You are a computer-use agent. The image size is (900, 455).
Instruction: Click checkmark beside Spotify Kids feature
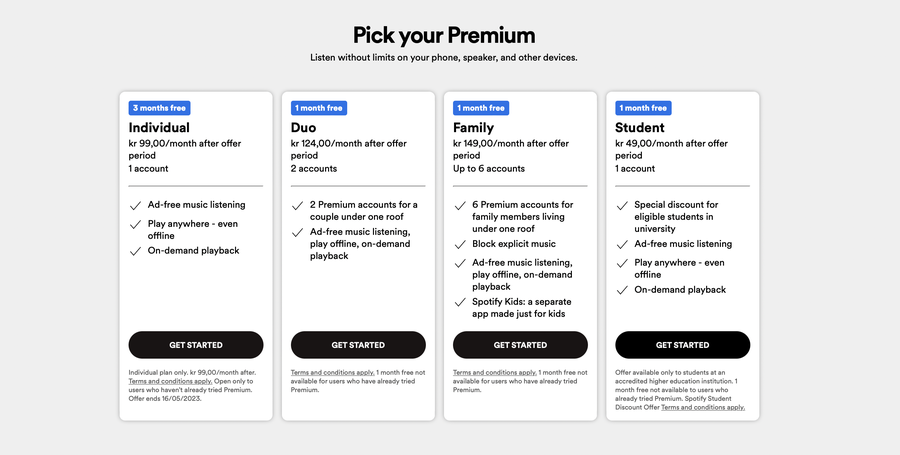[x=460, y=302]
